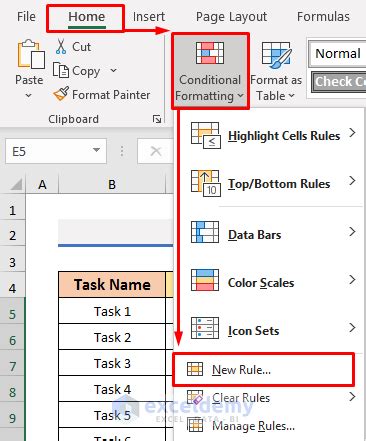The image size is (366, 441).
Task: Click the Task 2 cell
Action: (112, 337)
